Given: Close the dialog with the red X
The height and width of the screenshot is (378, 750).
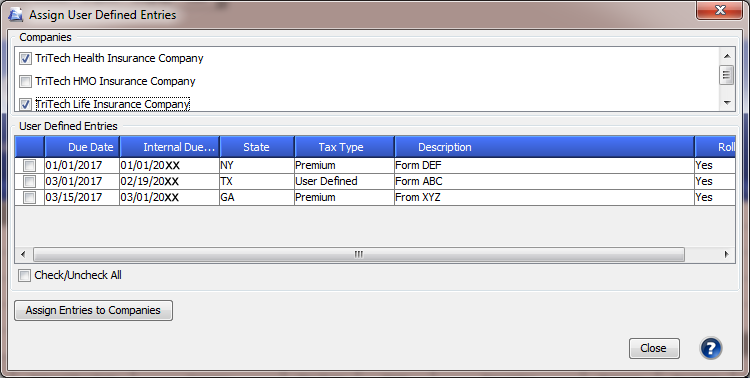Looking at the screenshot, I should (719, 10).
